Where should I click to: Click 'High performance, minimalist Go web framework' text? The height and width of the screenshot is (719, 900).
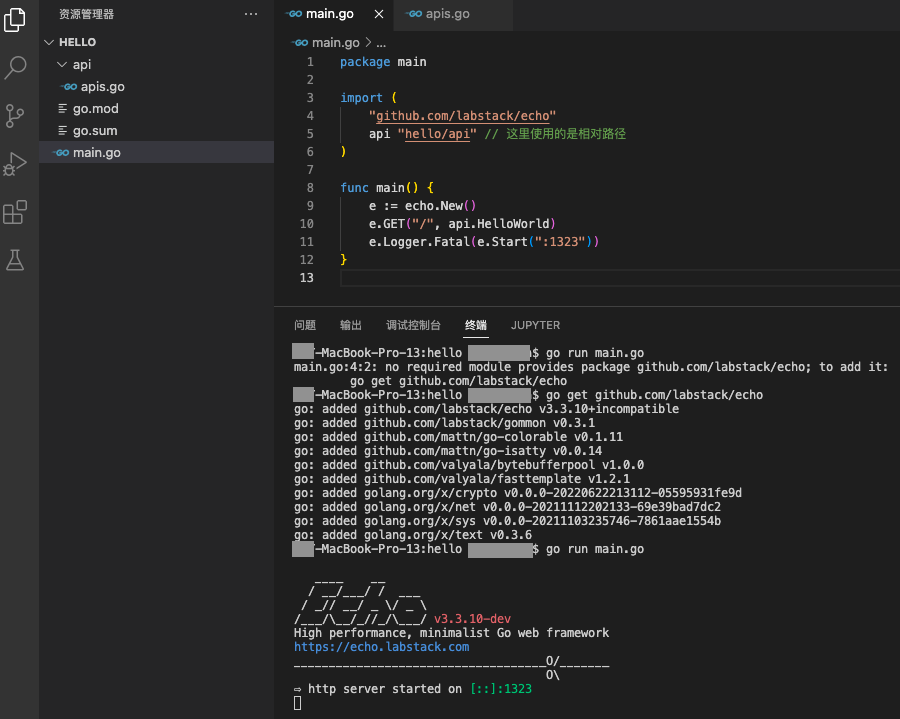451,633
